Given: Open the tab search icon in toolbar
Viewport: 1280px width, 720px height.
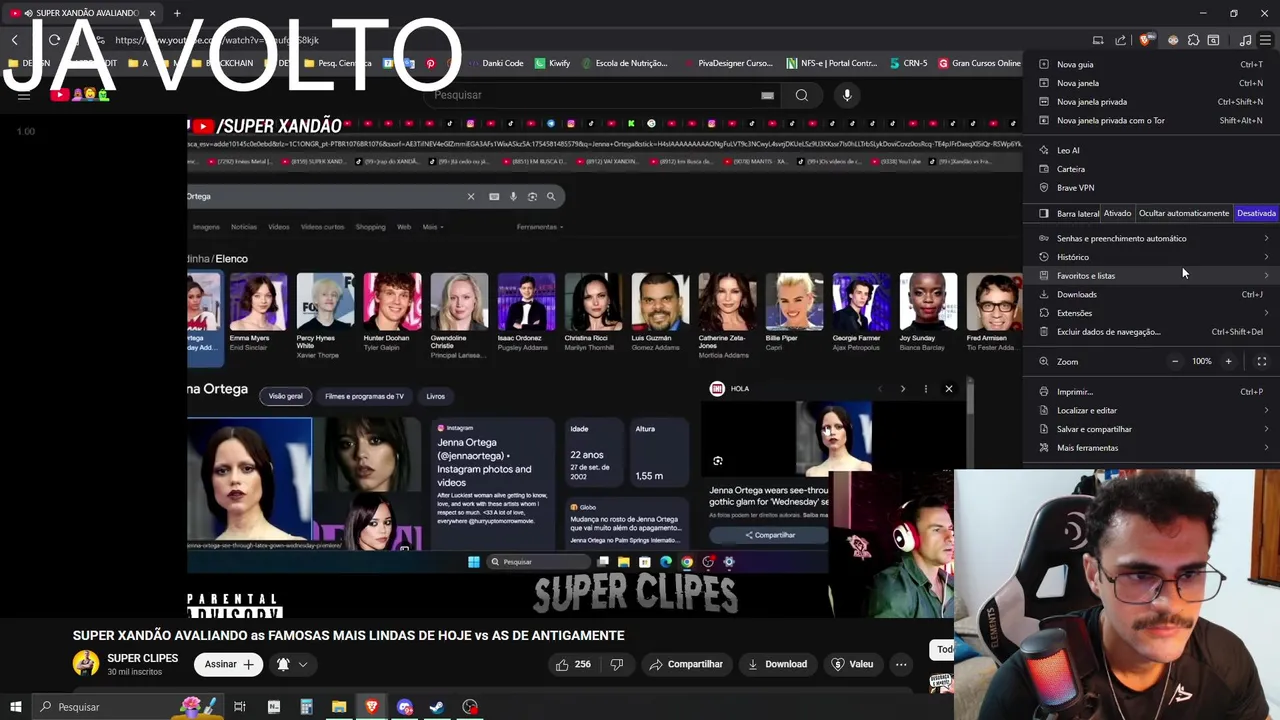Looking at the screenshot, I should pyautogui.click(x=1213, y=40).
